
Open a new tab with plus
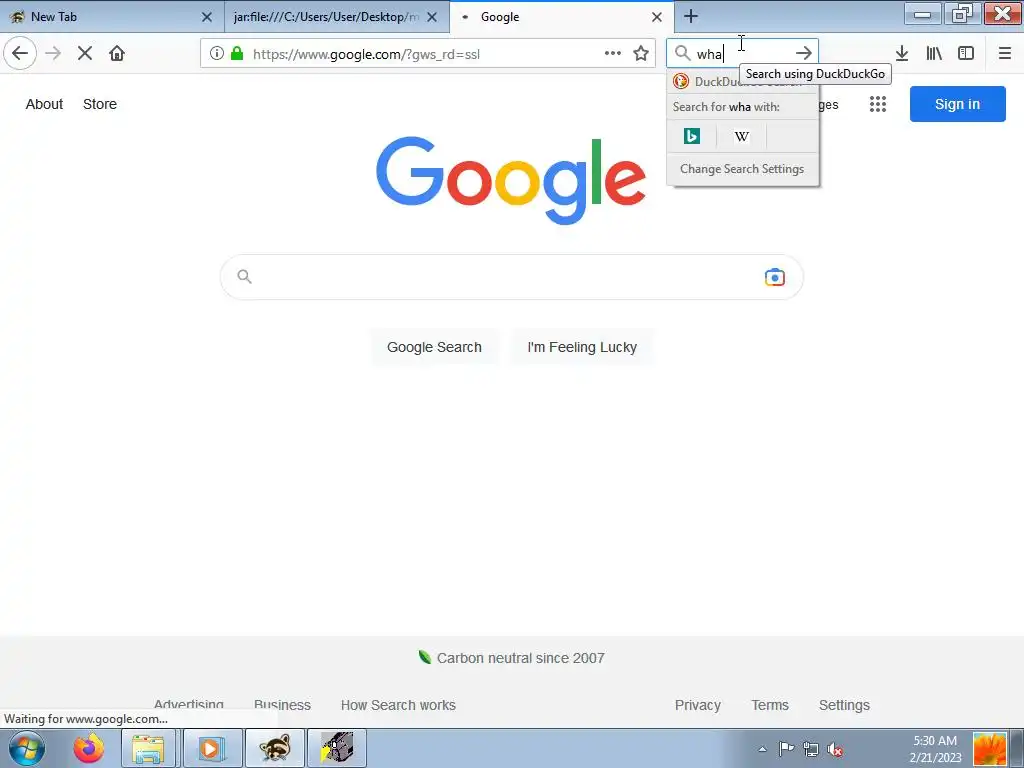691,16
